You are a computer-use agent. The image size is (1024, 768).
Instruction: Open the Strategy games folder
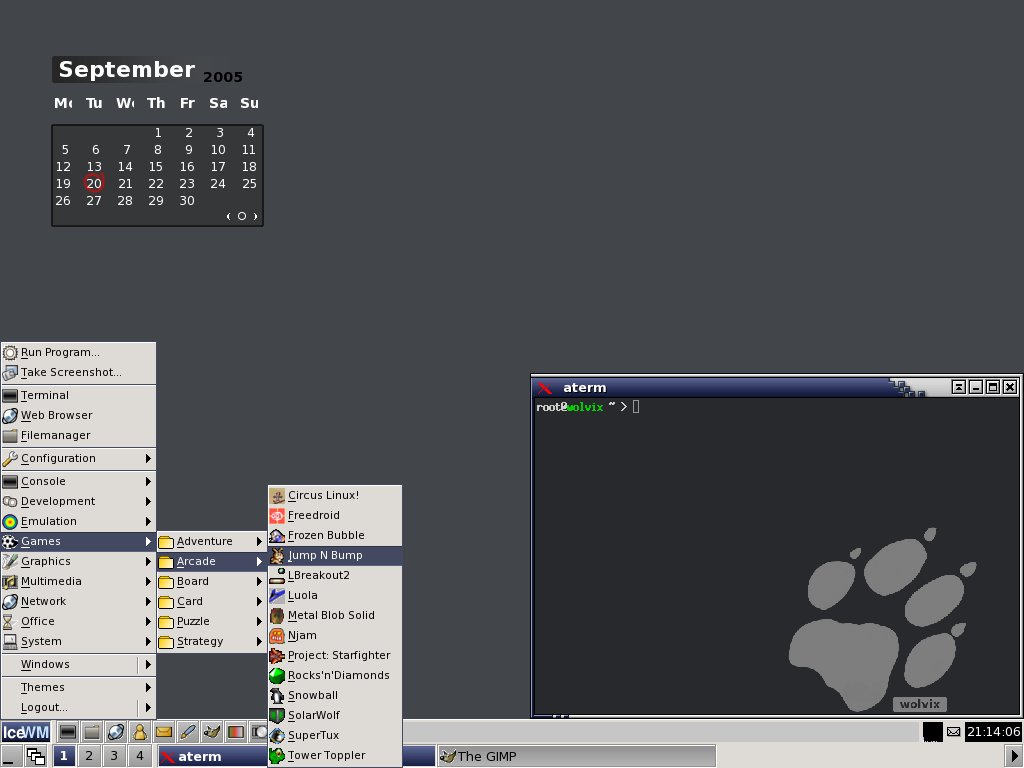click(212, 641)
